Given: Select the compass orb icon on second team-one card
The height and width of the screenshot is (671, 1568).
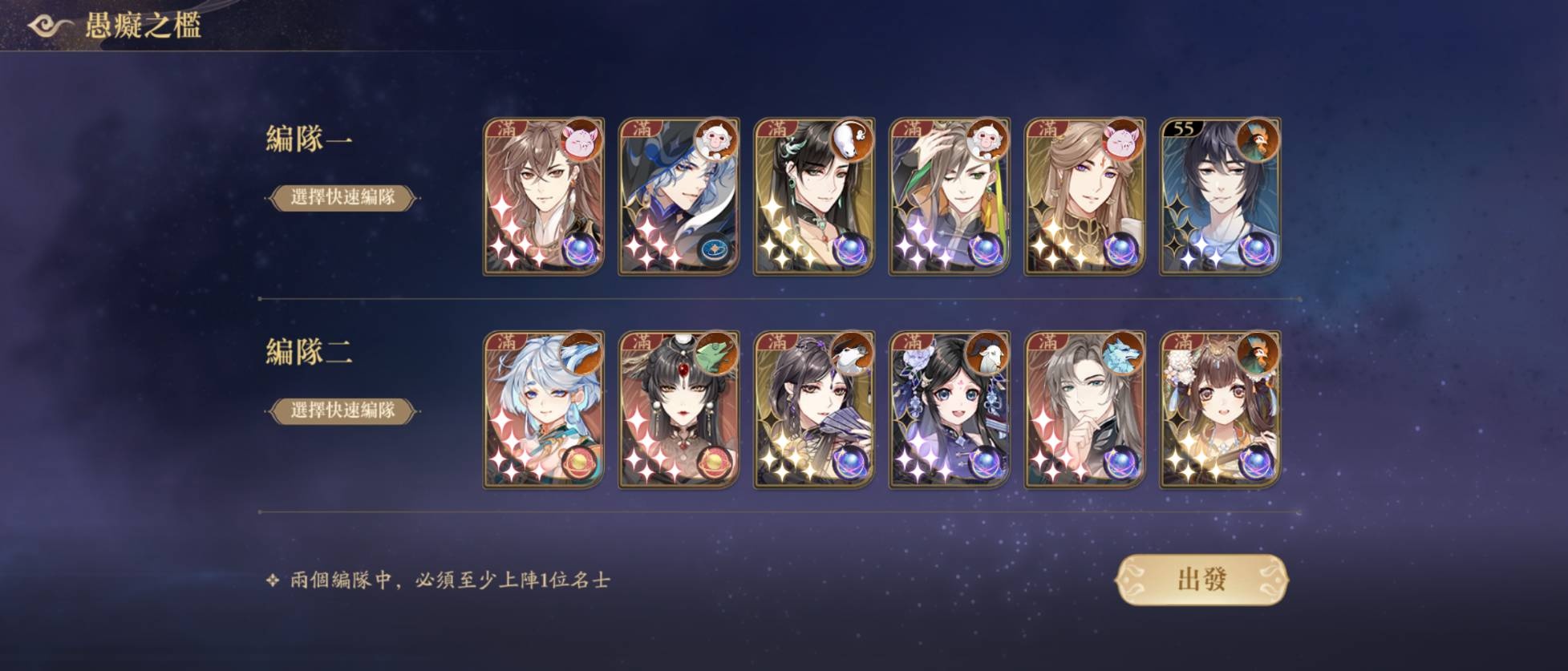Looking at the screenshot, I should click(714, 249).
